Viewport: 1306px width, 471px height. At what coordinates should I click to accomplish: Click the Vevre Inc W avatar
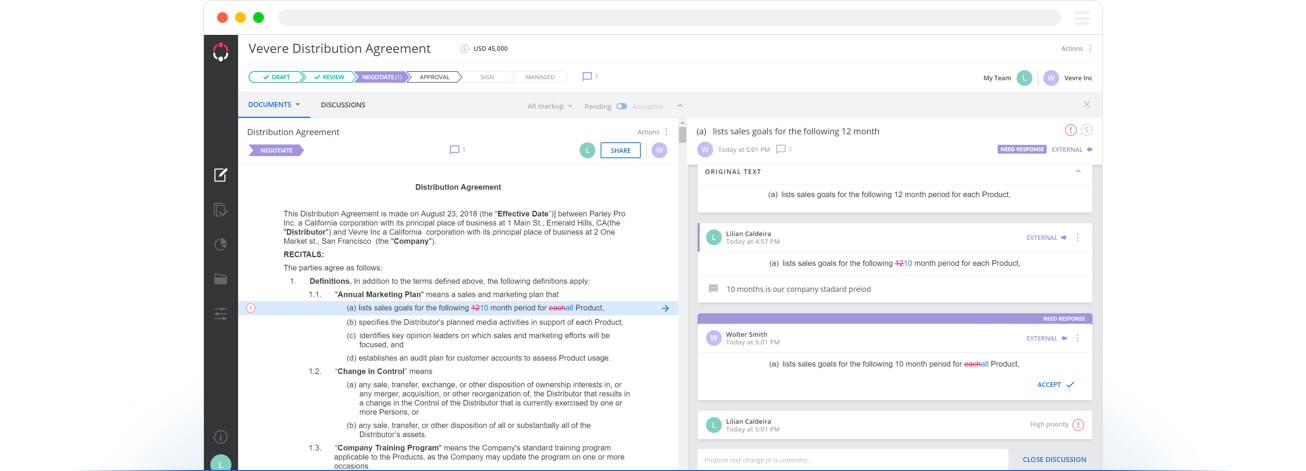[1051, 77]
